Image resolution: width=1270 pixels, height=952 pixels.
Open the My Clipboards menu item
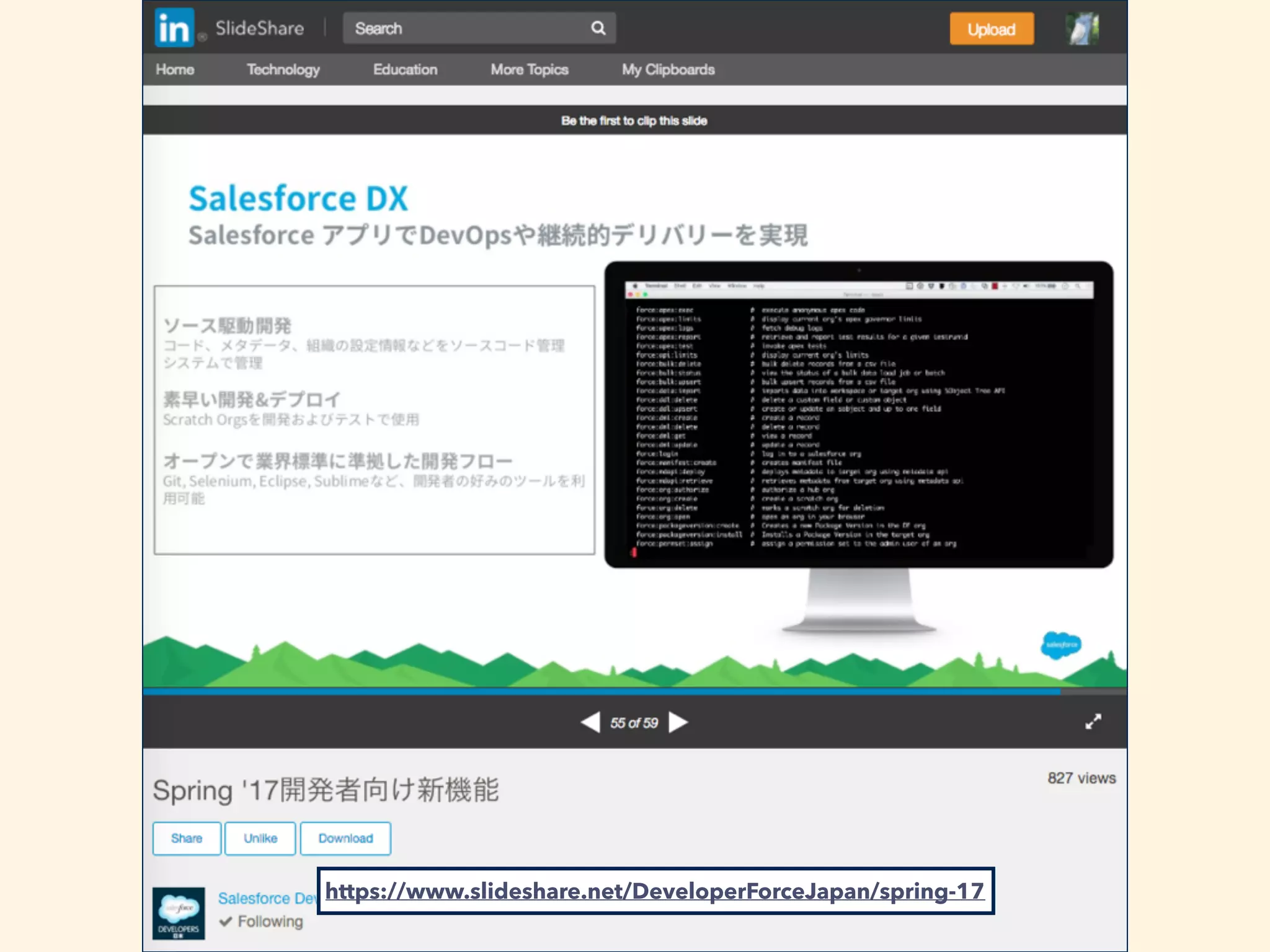(668, 69)
